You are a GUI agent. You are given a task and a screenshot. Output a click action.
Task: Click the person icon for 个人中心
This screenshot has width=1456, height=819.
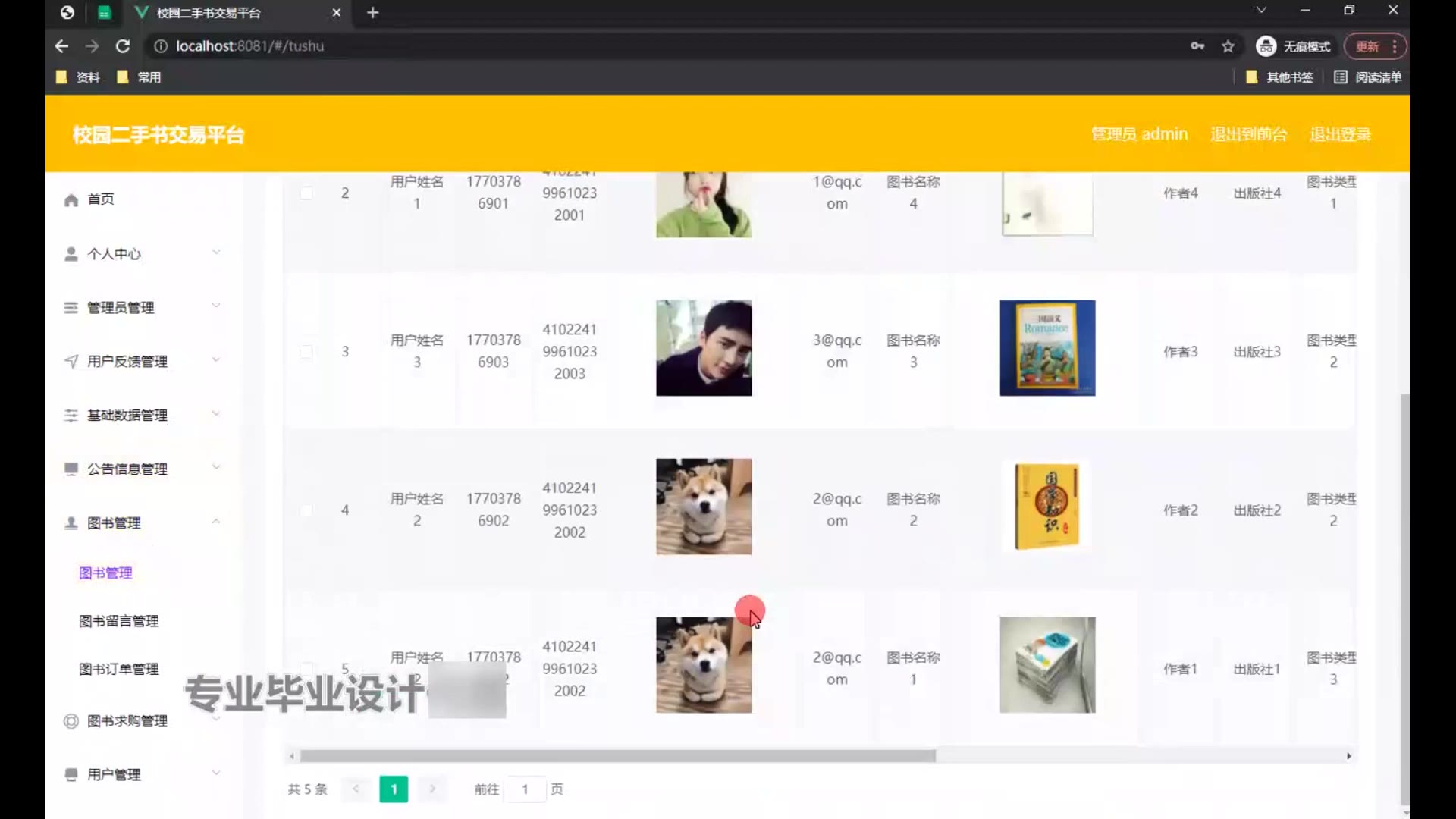pyautogui.click(x=71, y=254)
